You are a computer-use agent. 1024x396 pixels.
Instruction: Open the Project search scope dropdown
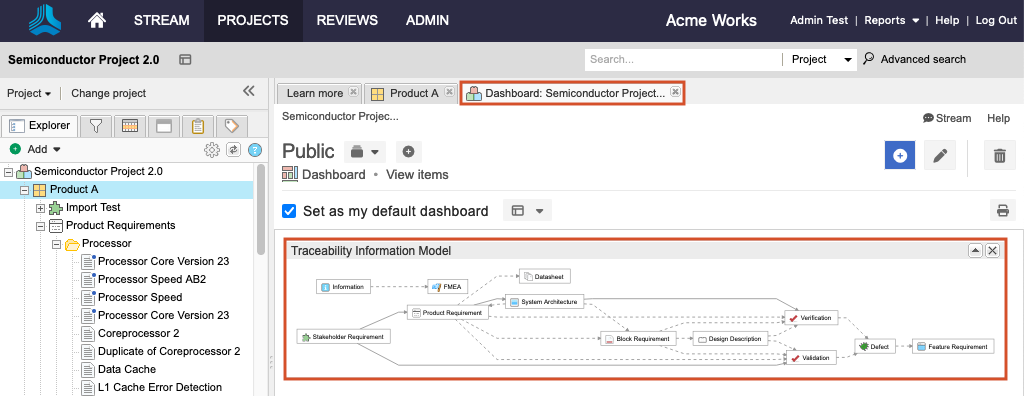[822, 59]
